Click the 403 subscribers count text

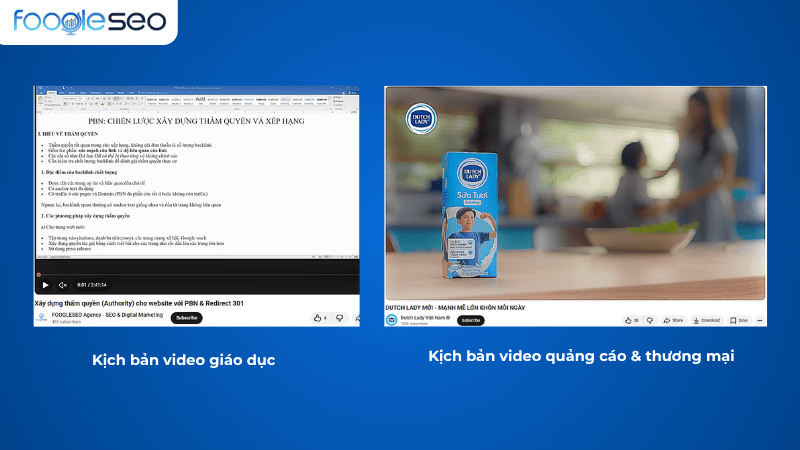66,322
